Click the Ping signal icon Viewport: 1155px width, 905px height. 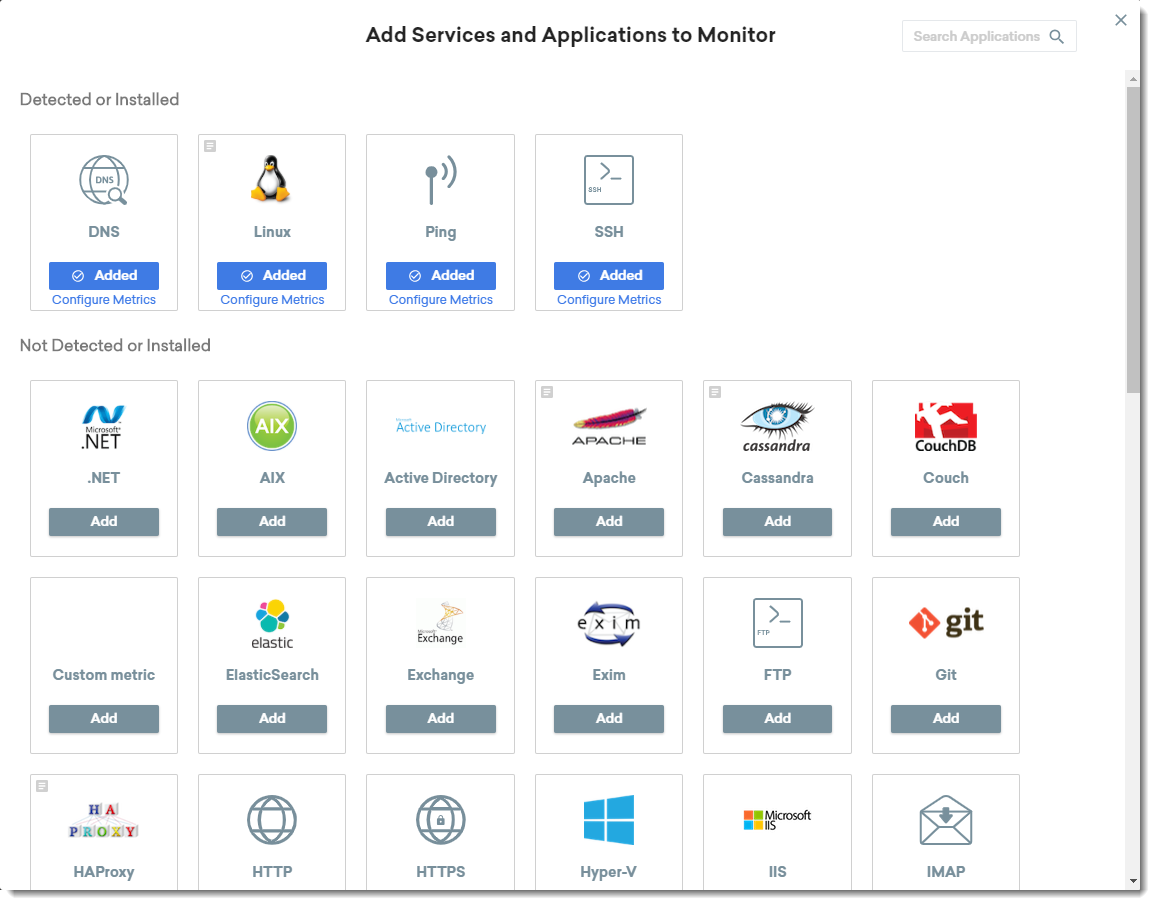[x=440, y=180]
